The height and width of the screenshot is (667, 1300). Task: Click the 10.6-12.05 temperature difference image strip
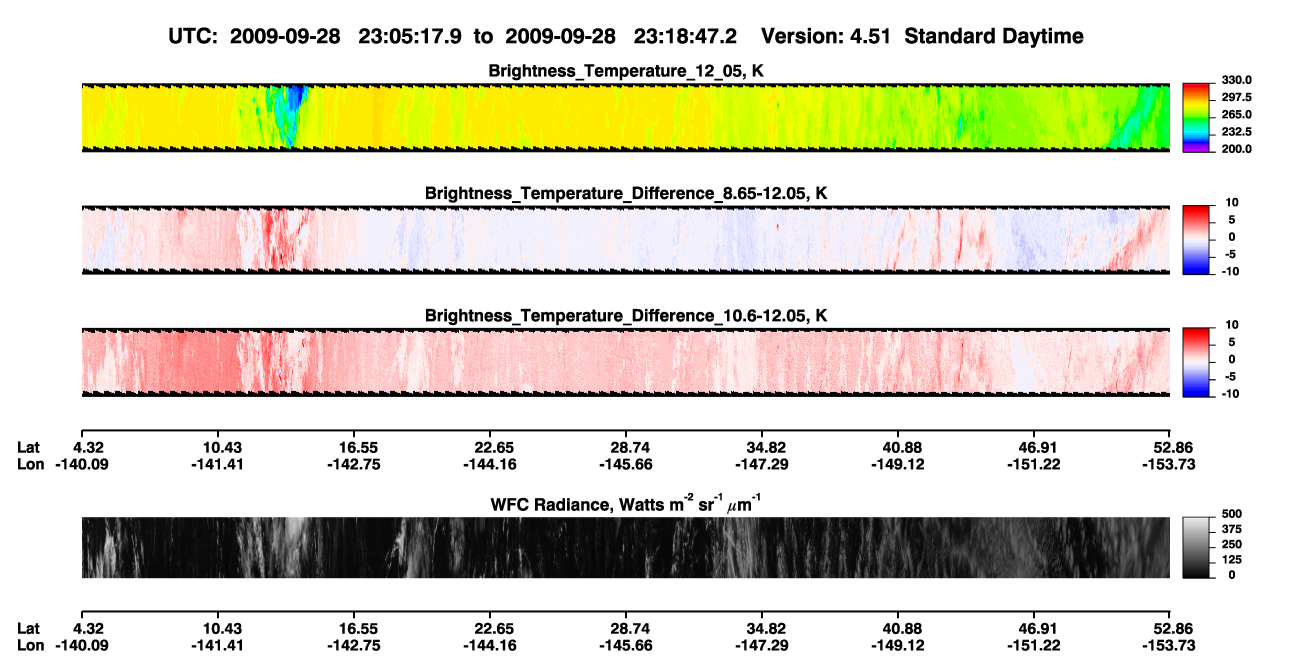click(x=625, y=362)
